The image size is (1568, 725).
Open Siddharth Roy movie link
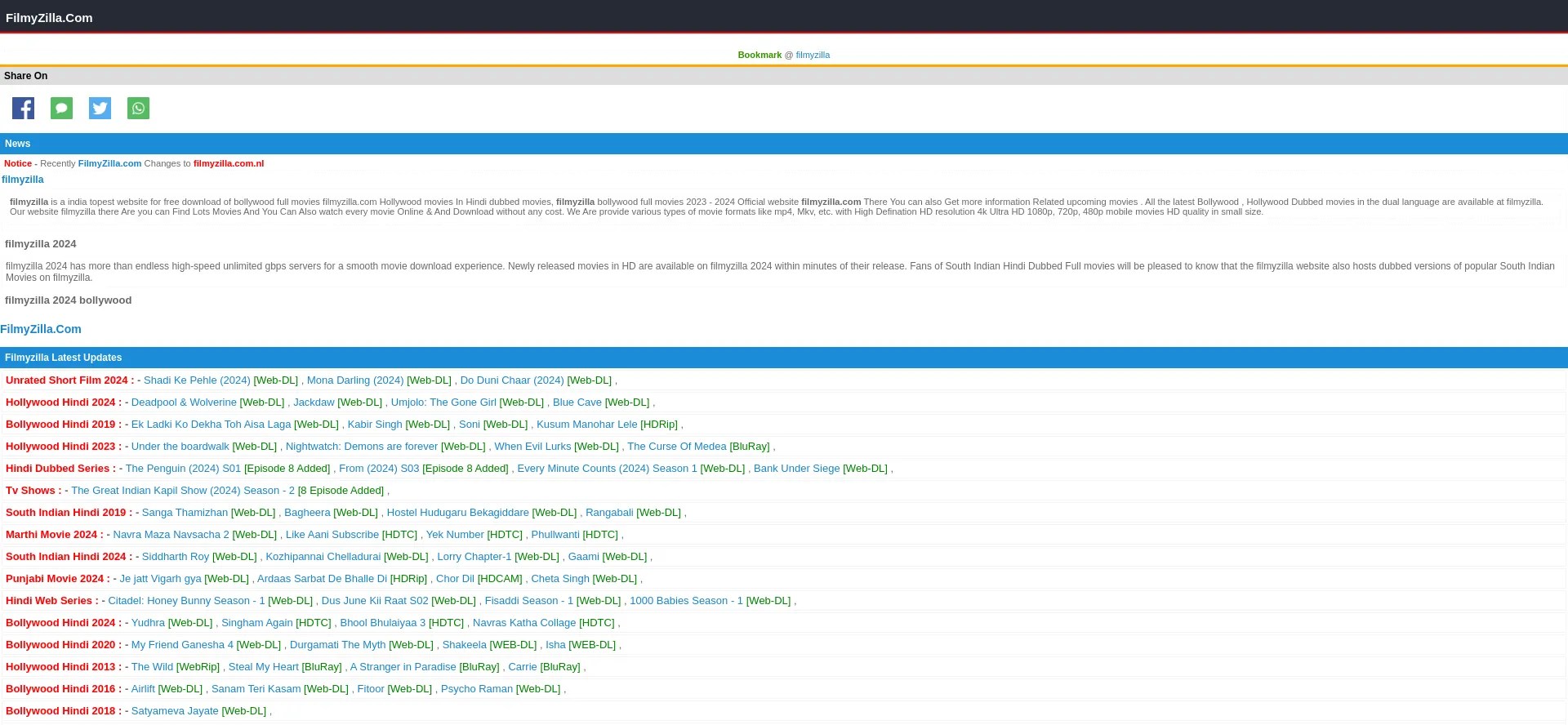coord(176,557)
